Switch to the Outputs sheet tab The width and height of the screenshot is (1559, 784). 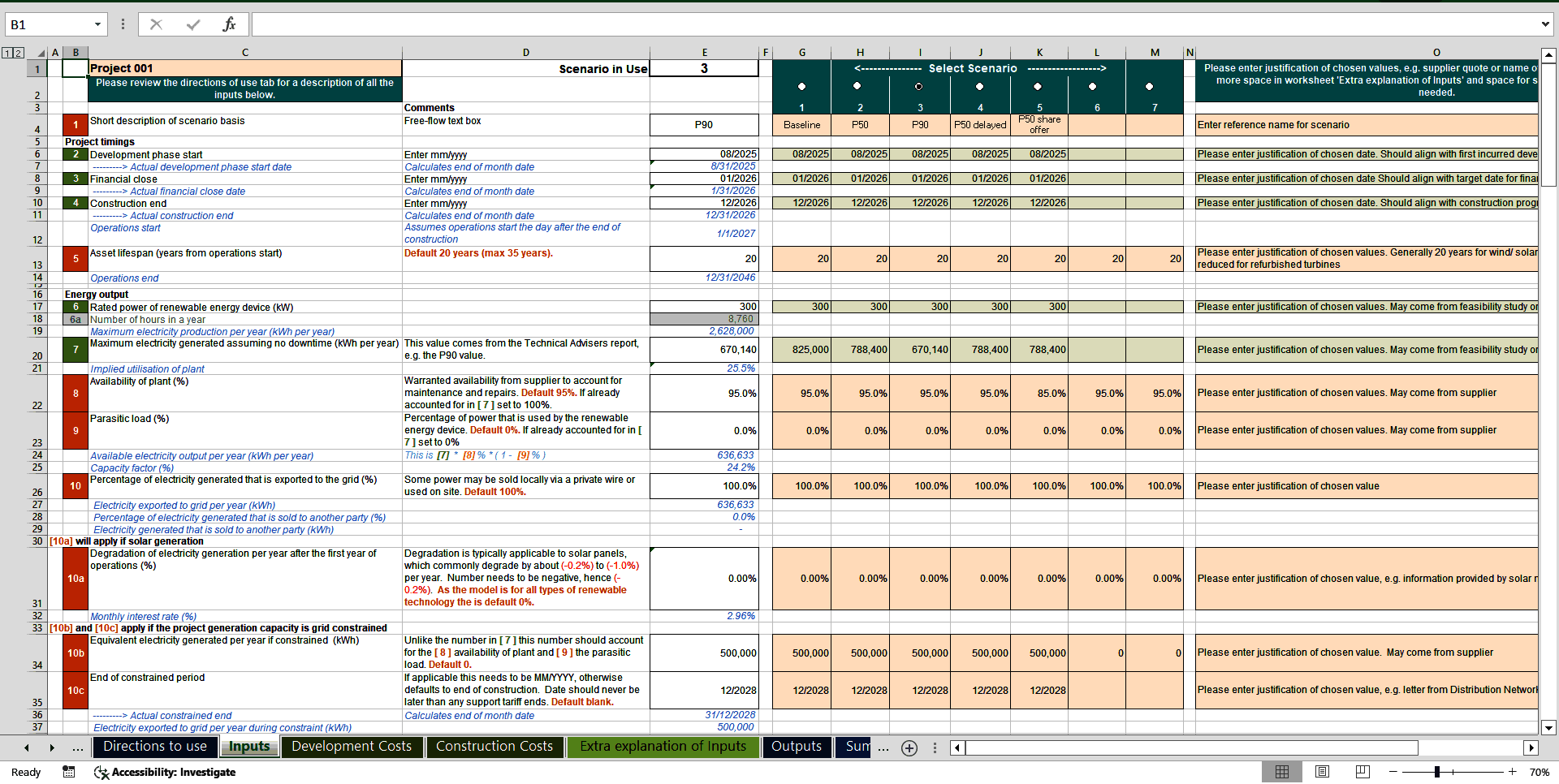tap(797, 747)
